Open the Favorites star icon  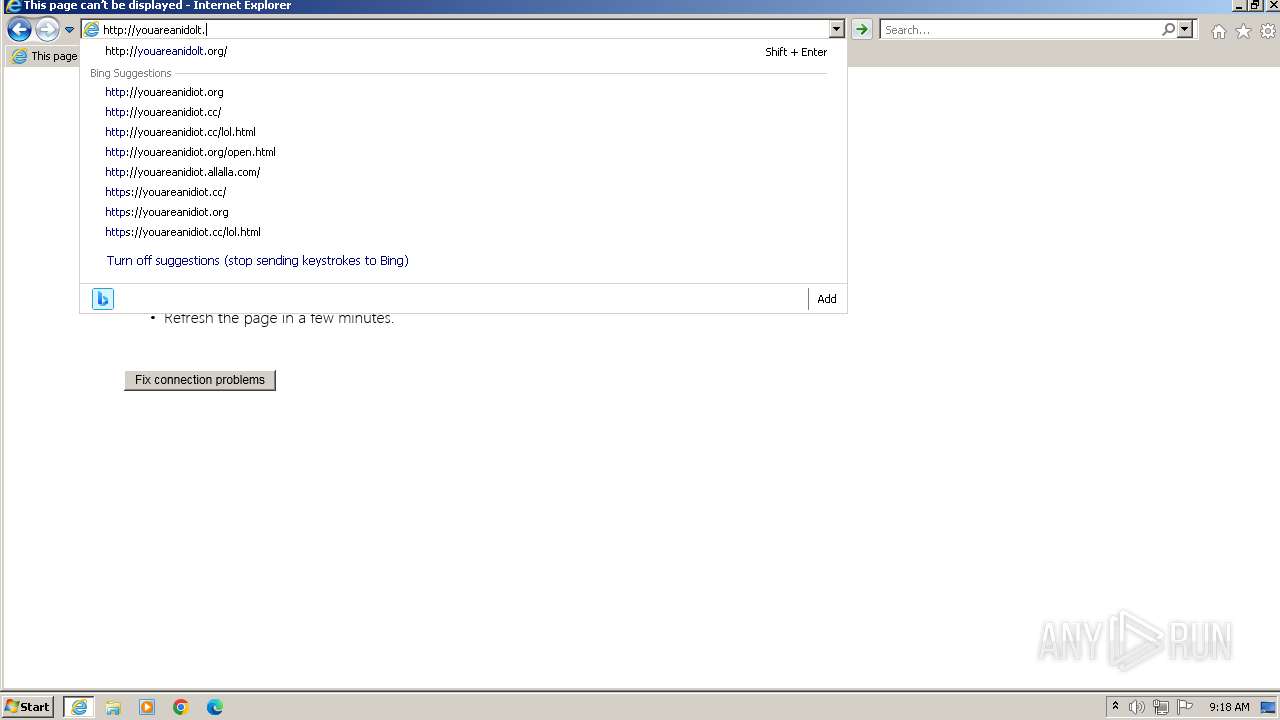1243,31
